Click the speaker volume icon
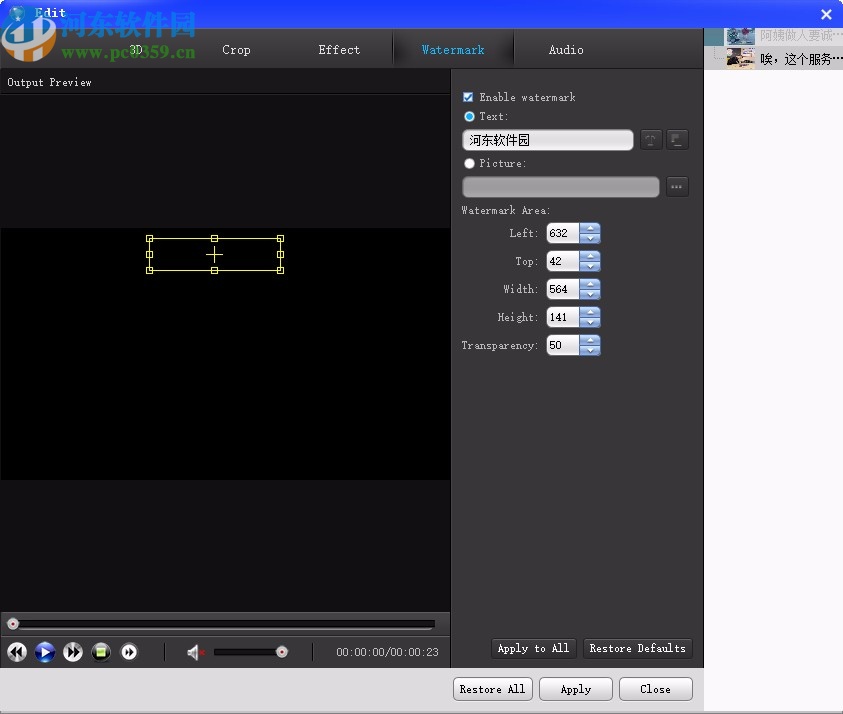The width and height of the screenshot is (843, 714). tap(194, 652)
